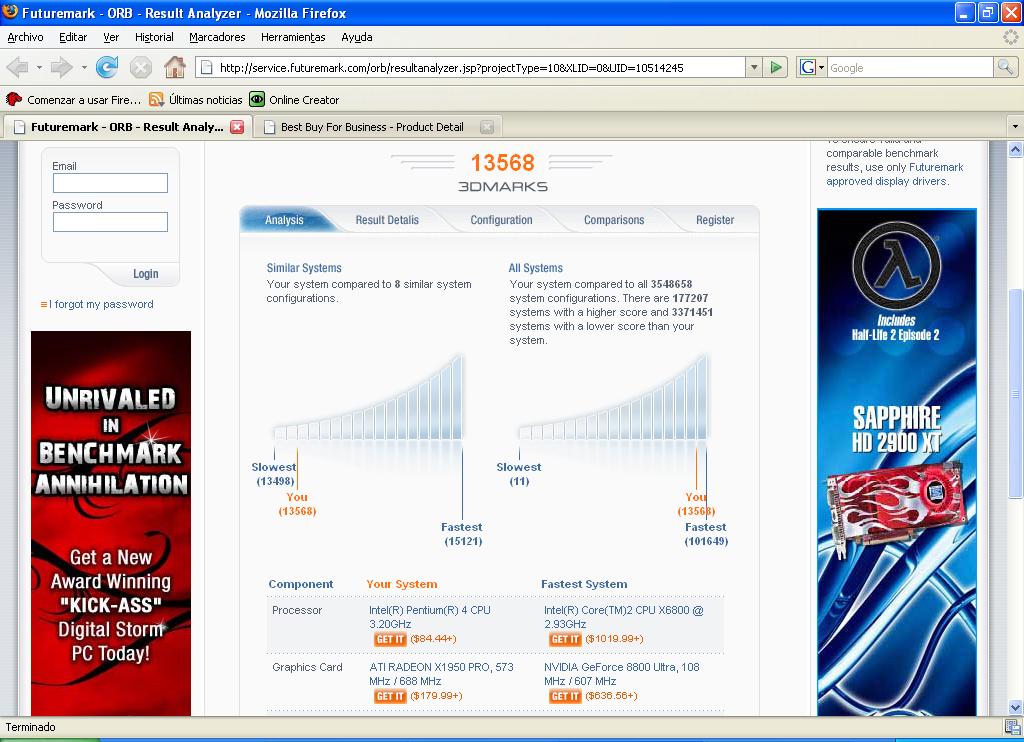Click the Stop loading icon
Viewport: 1024px width, 742px height.
pos(140,67)
